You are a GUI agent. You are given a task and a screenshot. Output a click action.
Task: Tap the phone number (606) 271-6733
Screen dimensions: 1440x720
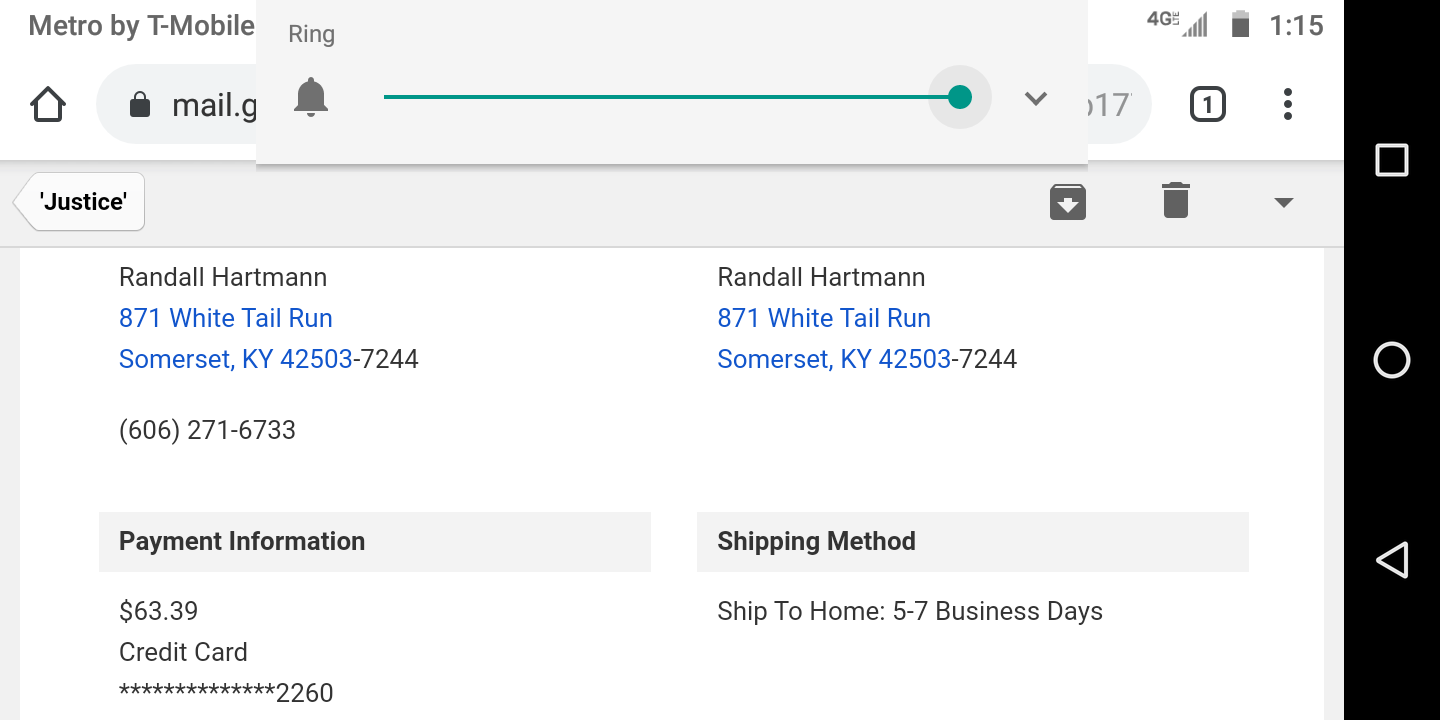207,430
